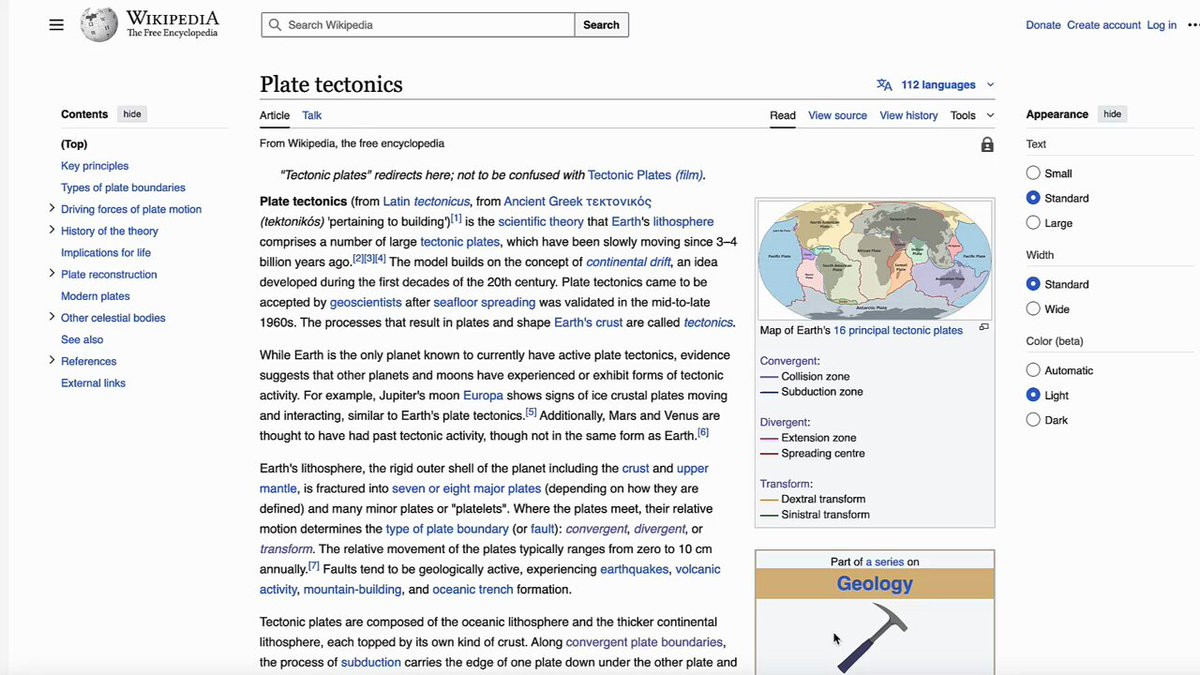The width and height of the screenshot is (1200, 675).
Task: Open the subduction link
Action: coord(371,662)
